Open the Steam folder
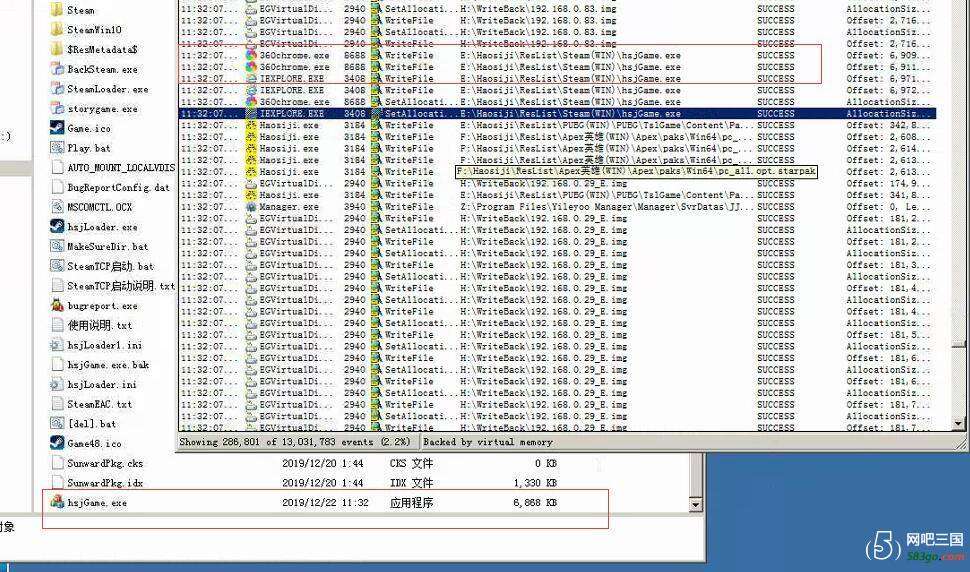 click(74, 10)
